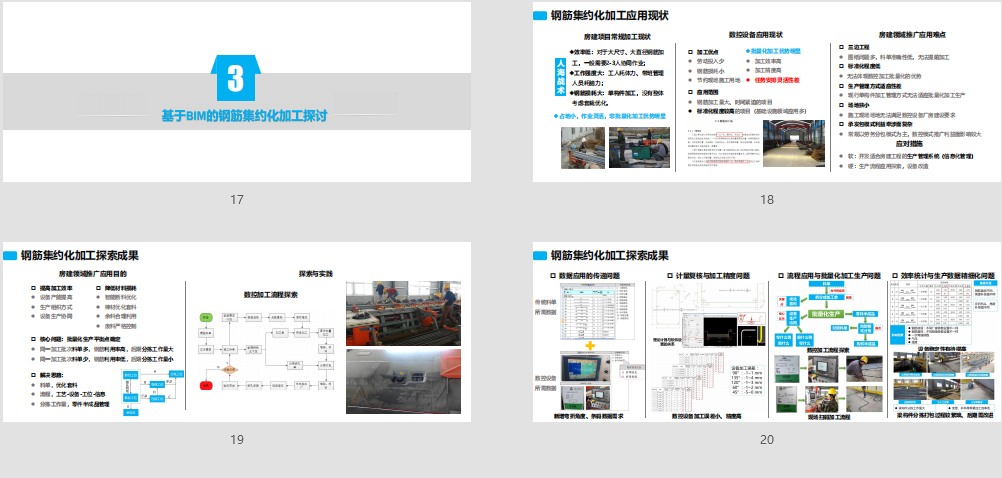
Task: Click the slide number 18 label
Action: (x=767, y=200)
